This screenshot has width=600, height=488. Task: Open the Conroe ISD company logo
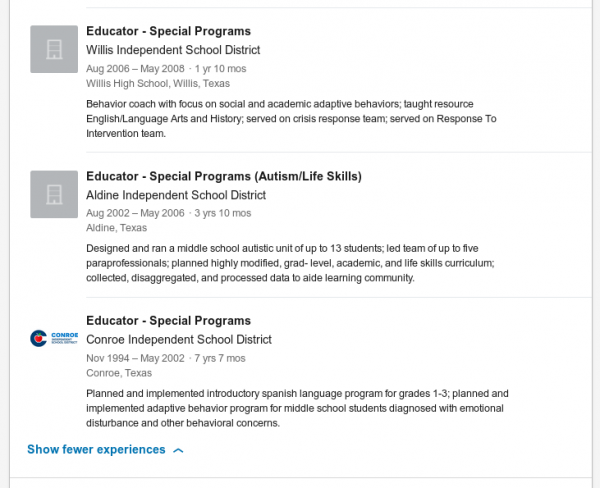tap(55, 338)
